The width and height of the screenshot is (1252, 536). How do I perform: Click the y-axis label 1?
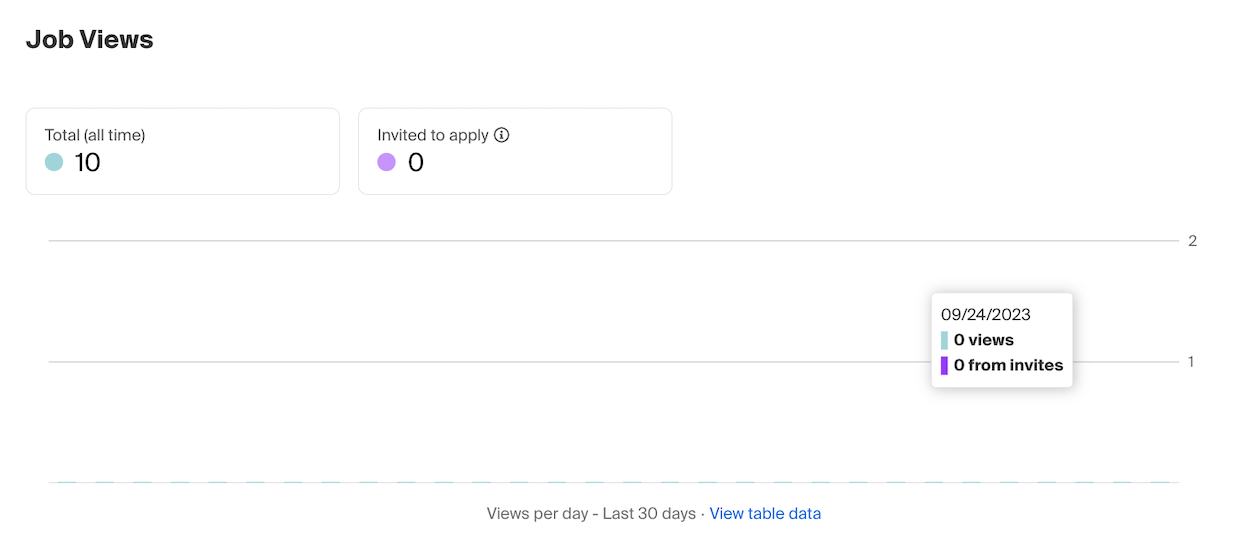point(1191,362)
